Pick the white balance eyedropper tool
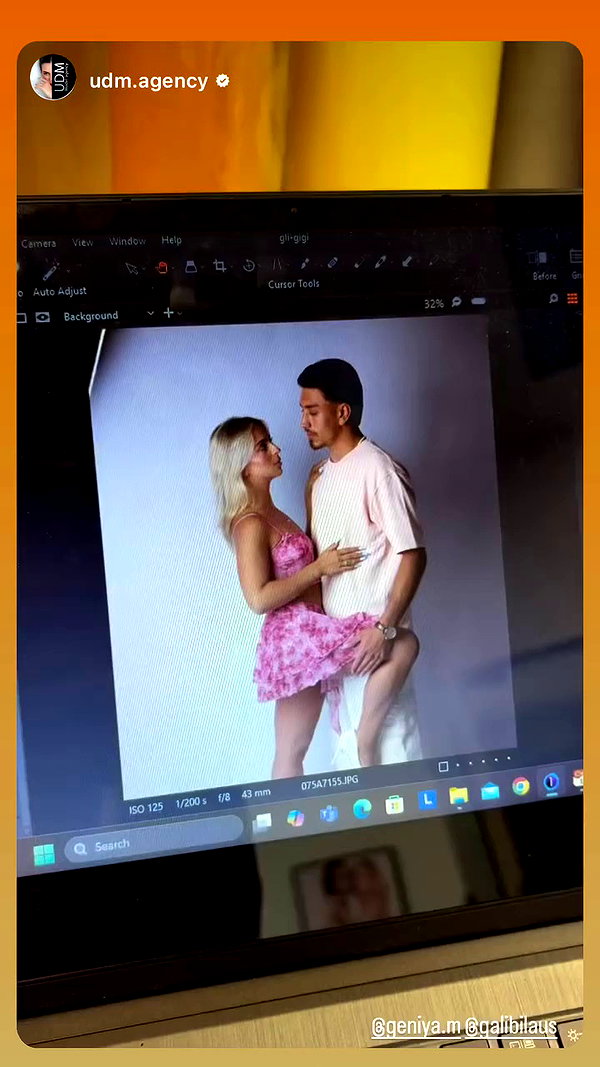The image size is (600, 1067). point(305,263)
